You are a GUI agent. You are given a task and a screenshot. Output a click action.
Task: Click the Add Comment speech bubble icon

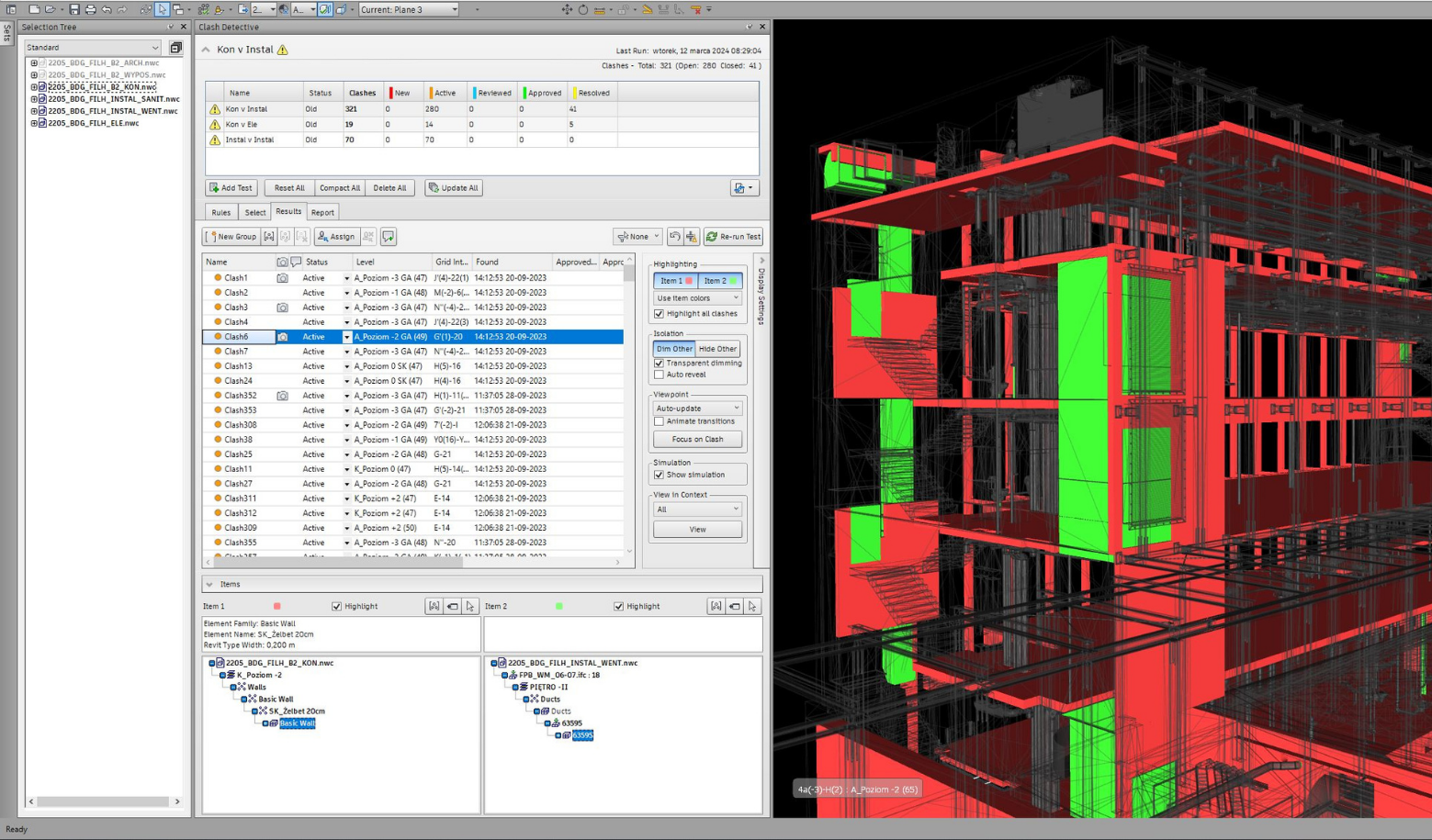pos(389,237)
